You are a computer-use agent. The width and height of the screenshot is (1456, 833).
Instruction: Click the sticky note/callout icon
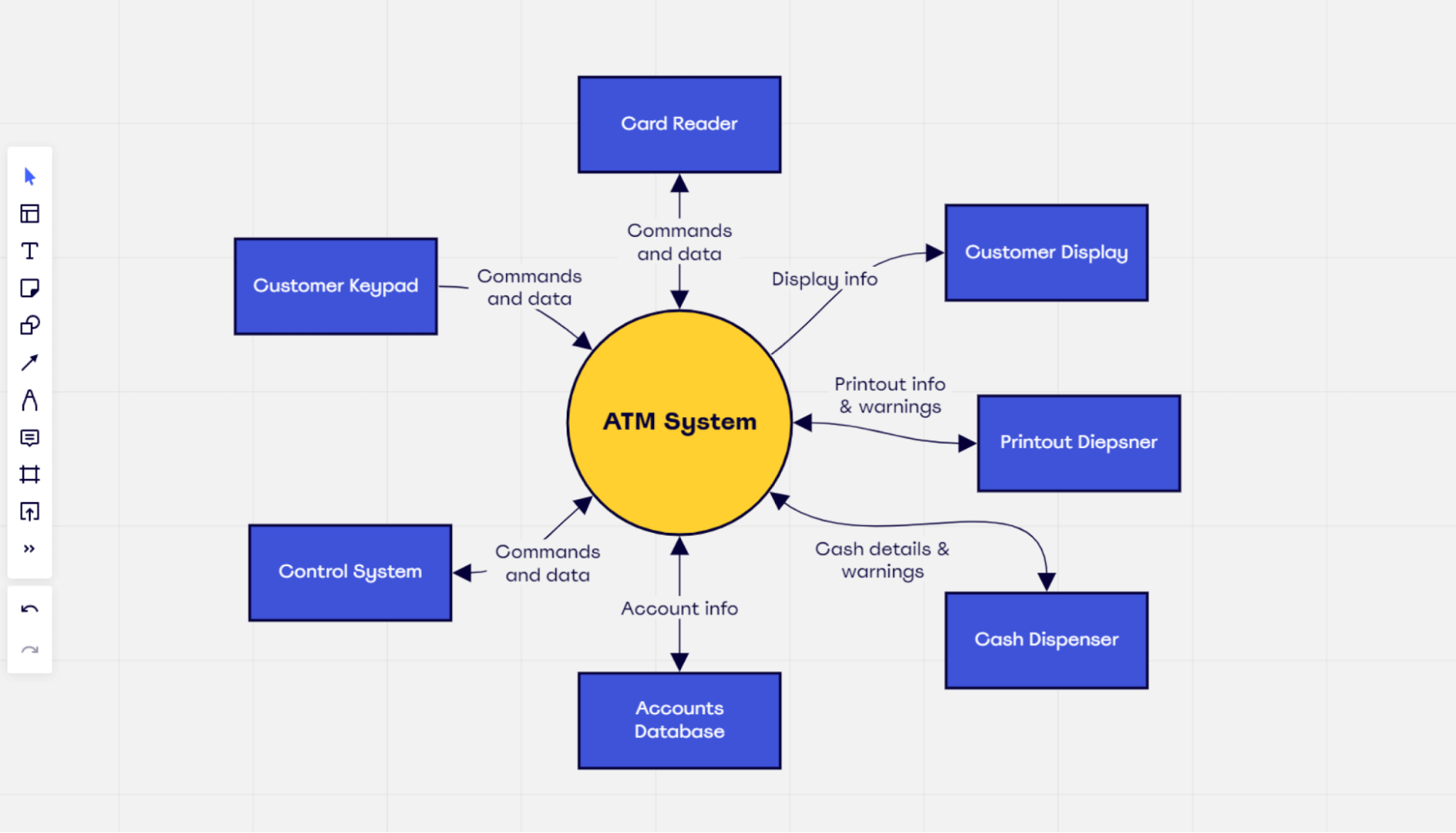click(x=28, y=289)
